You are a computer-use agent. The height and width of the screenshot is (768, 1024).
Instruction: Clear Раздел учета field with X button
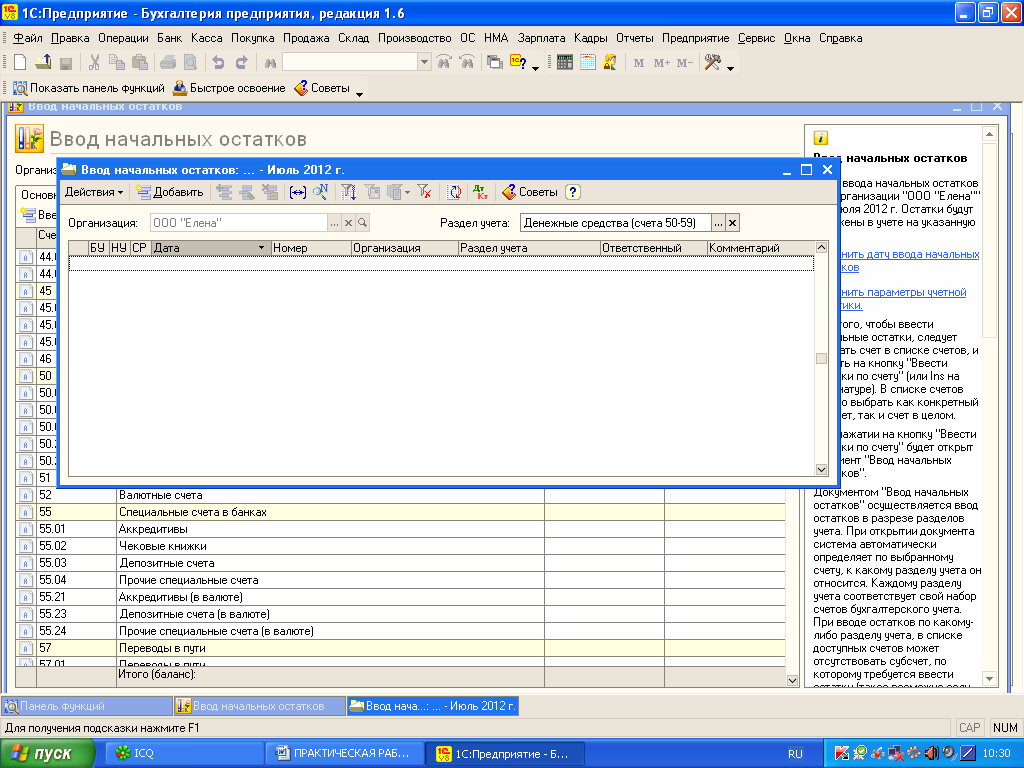coord(733,223)
